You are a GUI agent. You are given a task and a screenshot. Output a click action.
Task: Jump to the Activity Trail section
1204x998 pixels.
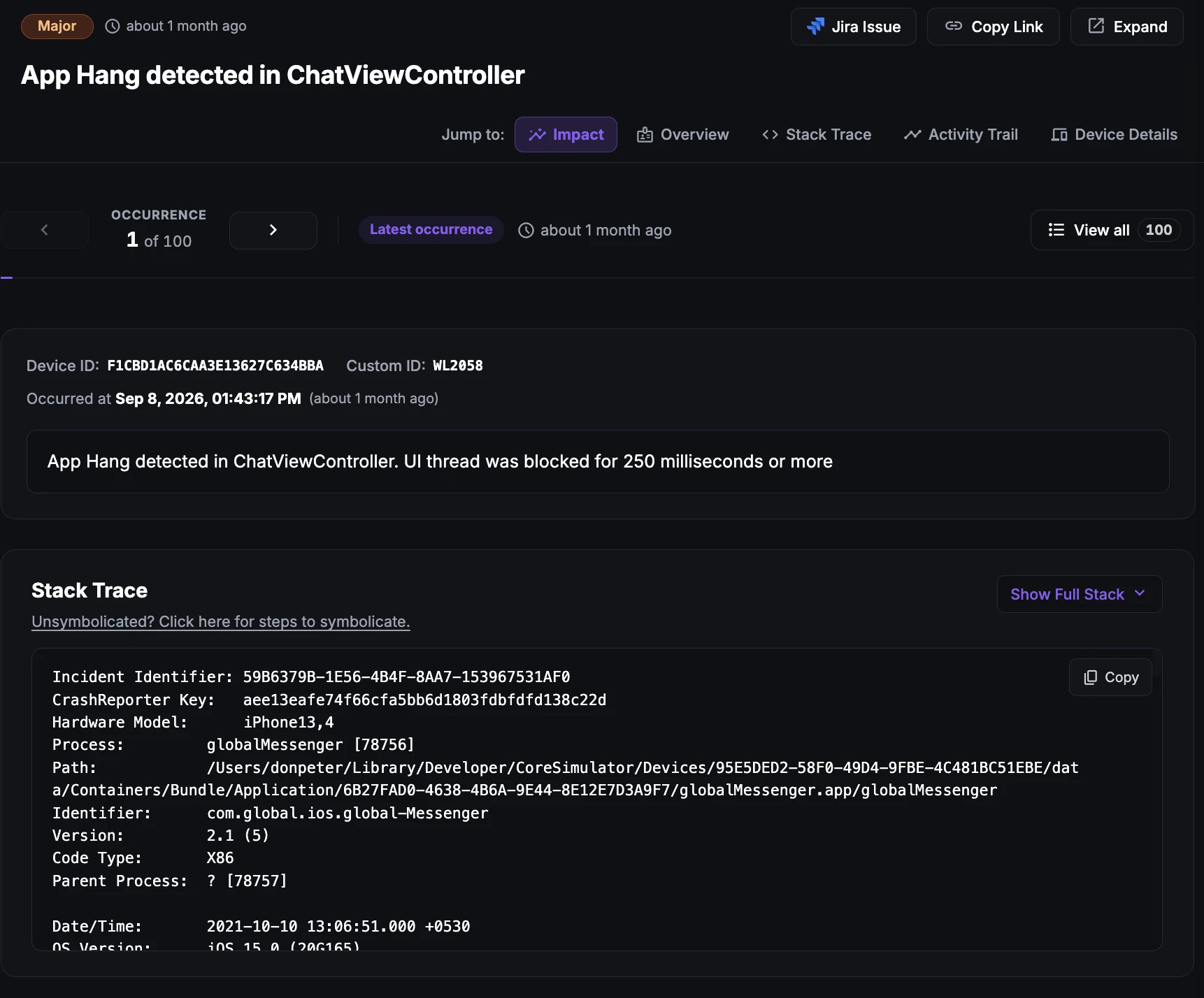[x=961, y=134]
